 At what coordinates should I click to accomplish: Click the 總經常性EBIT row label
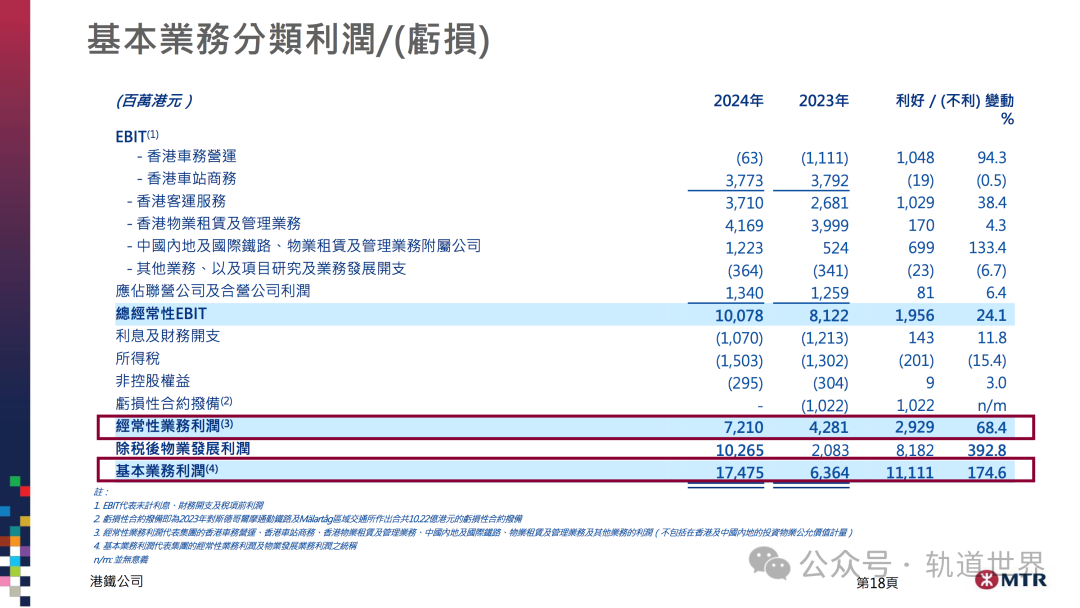click(161, 314)
